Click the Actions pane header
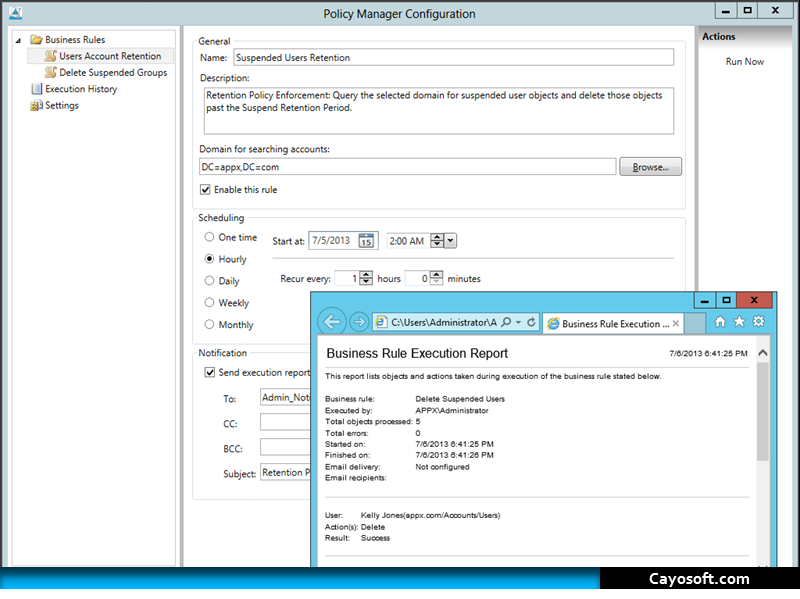Viewport: 800px width, 599px height. coord(718,37)
